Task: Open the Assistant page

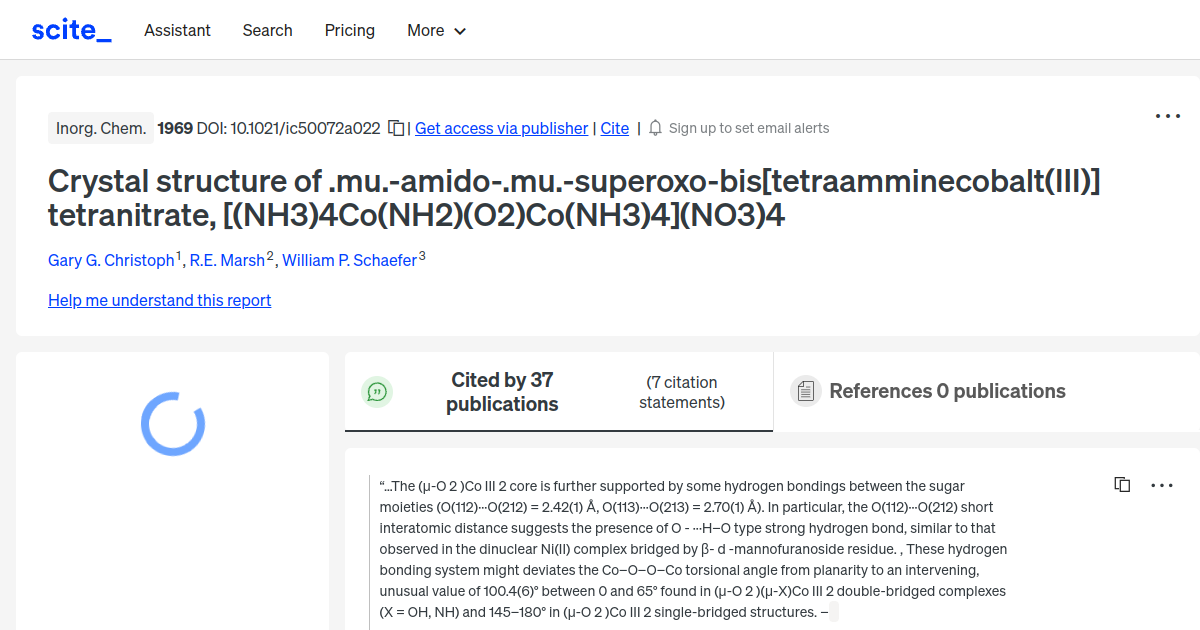Action: tap(177, 30)
